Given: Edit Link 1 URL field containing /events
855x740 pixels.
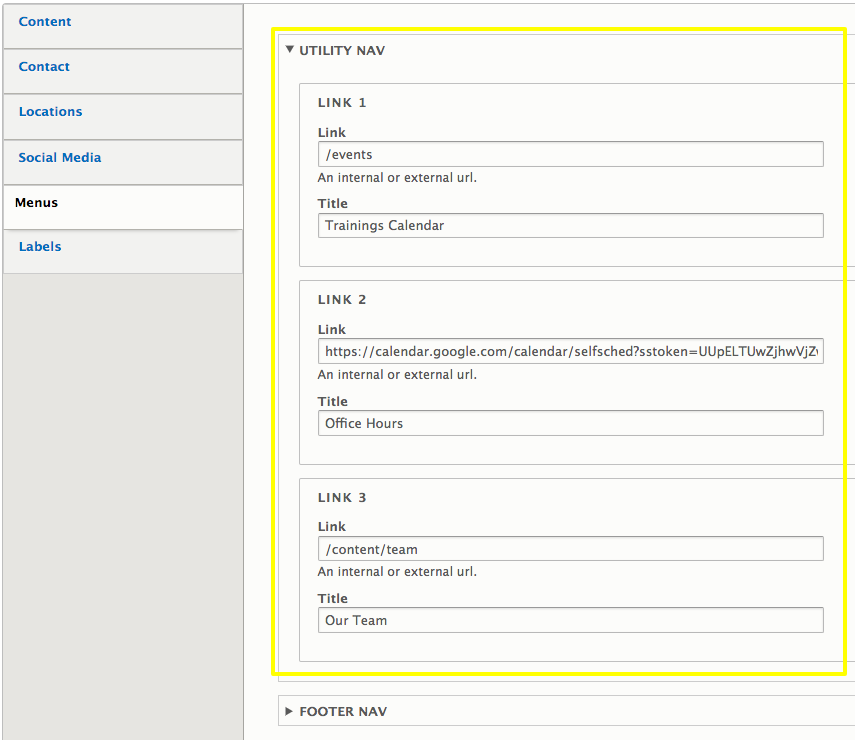Looking at the screenshot, I should [x=570, y=154].
